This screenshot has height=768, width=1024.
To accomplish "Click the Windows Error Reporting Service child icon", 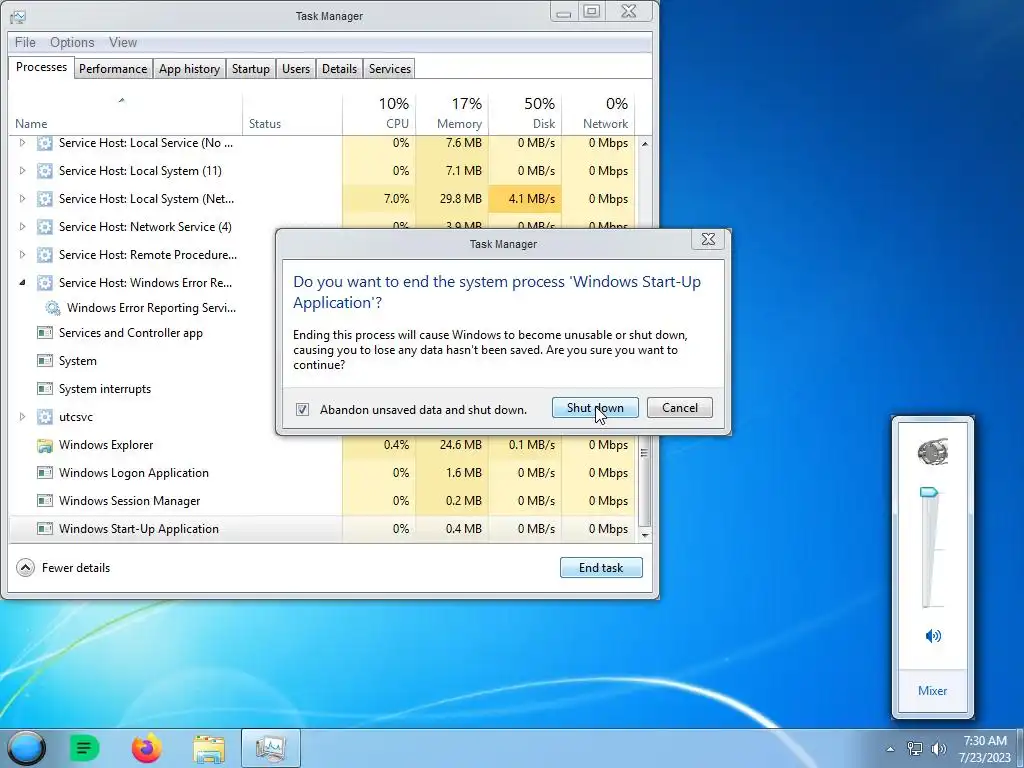I will click(x=52, y=308).
